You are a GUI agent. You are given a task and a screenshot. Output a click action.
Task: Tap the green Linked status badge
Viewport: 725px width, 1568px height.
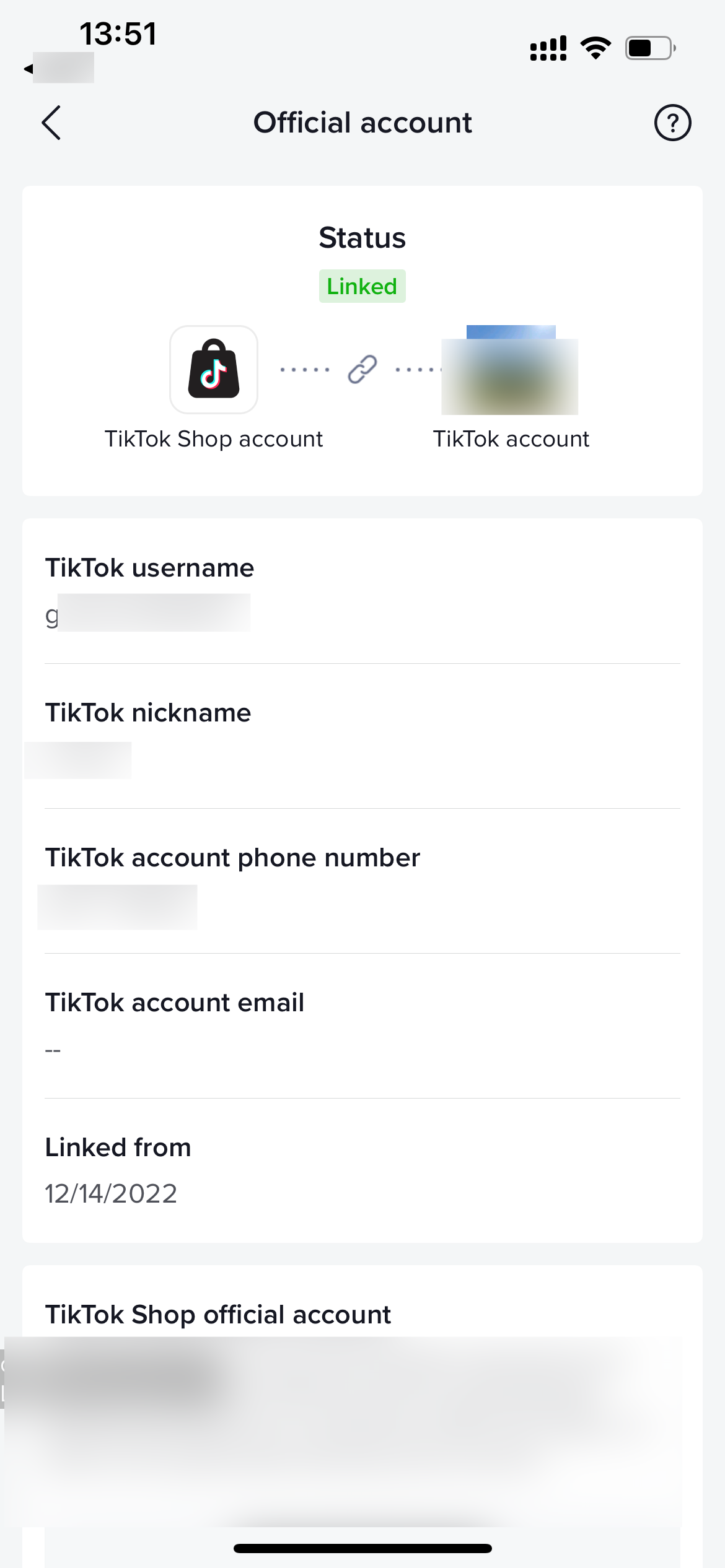[362, 286]
